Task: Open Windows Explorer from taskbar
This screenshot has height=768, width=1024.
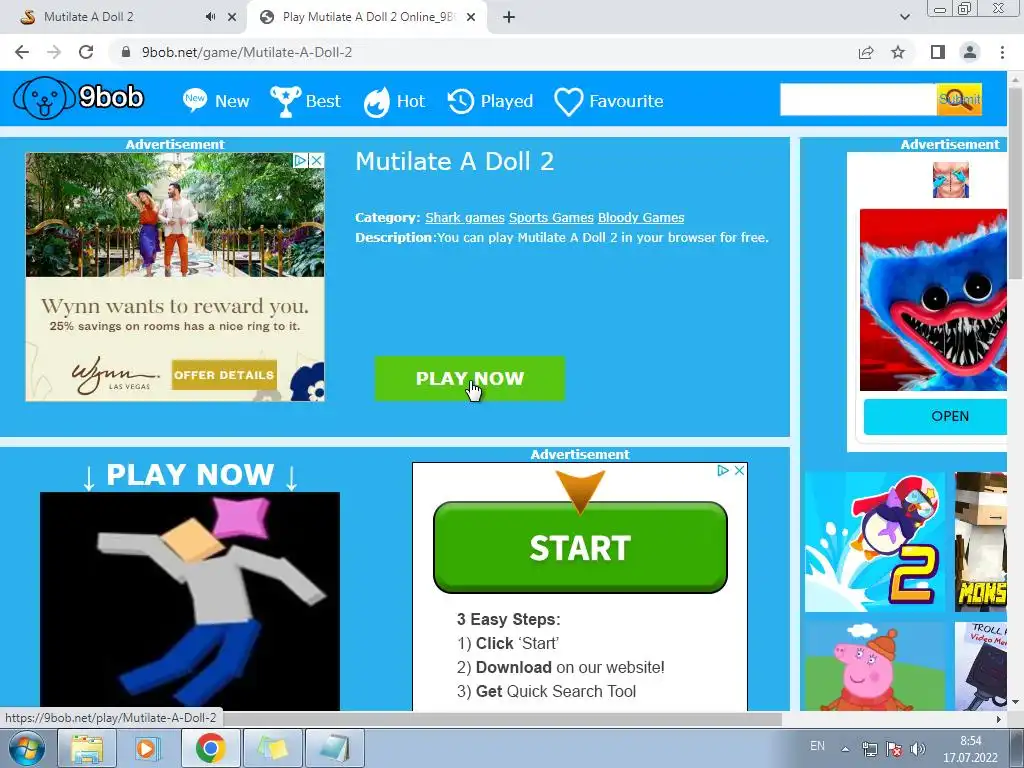Action: 87,748
